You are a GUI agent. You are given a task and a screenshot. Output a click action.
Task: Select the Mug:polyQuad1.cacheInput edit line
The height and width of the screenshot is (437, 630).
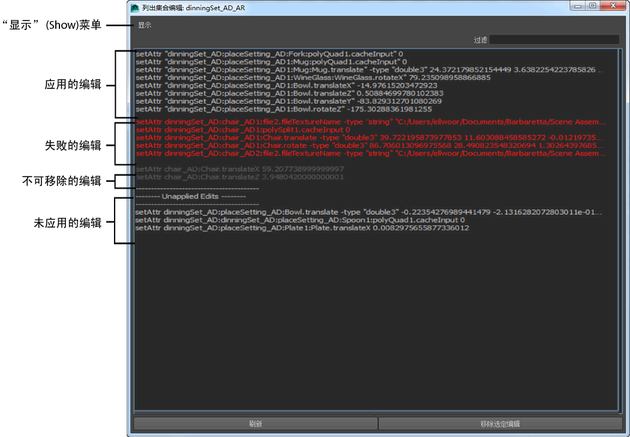[271, 62]
